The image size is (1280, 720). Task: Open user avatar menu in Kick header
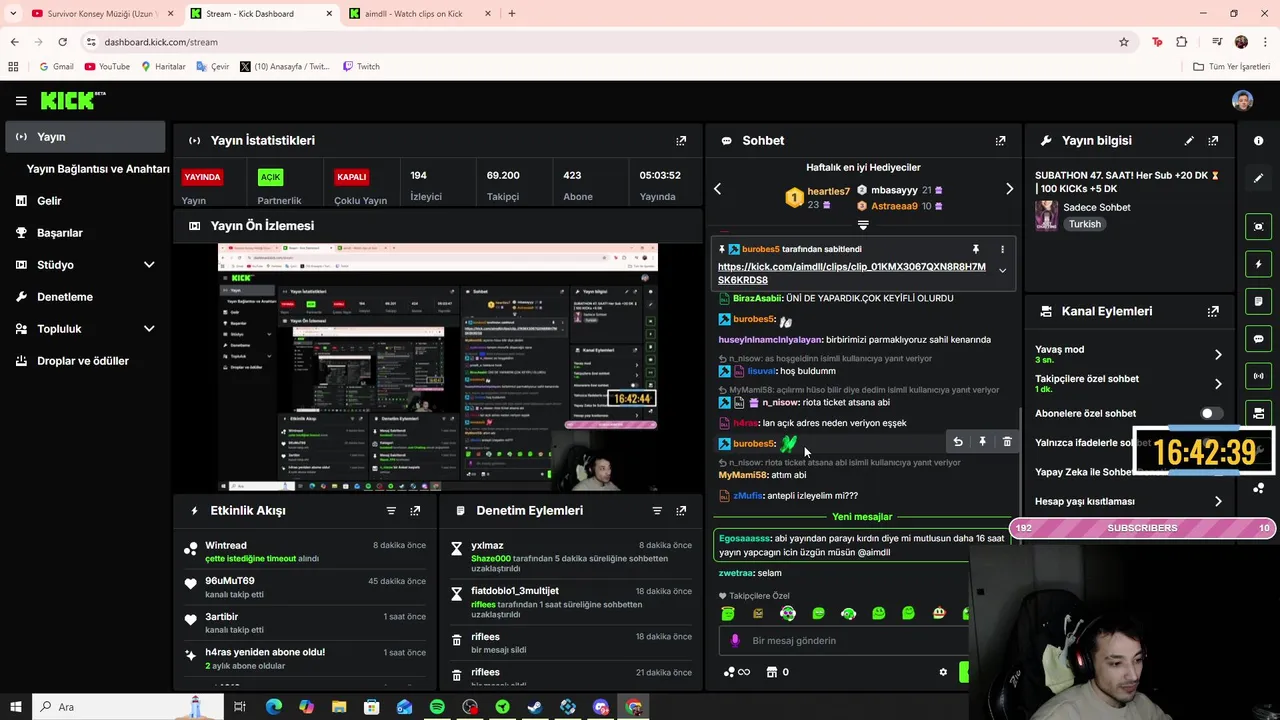pos(1242,101)
